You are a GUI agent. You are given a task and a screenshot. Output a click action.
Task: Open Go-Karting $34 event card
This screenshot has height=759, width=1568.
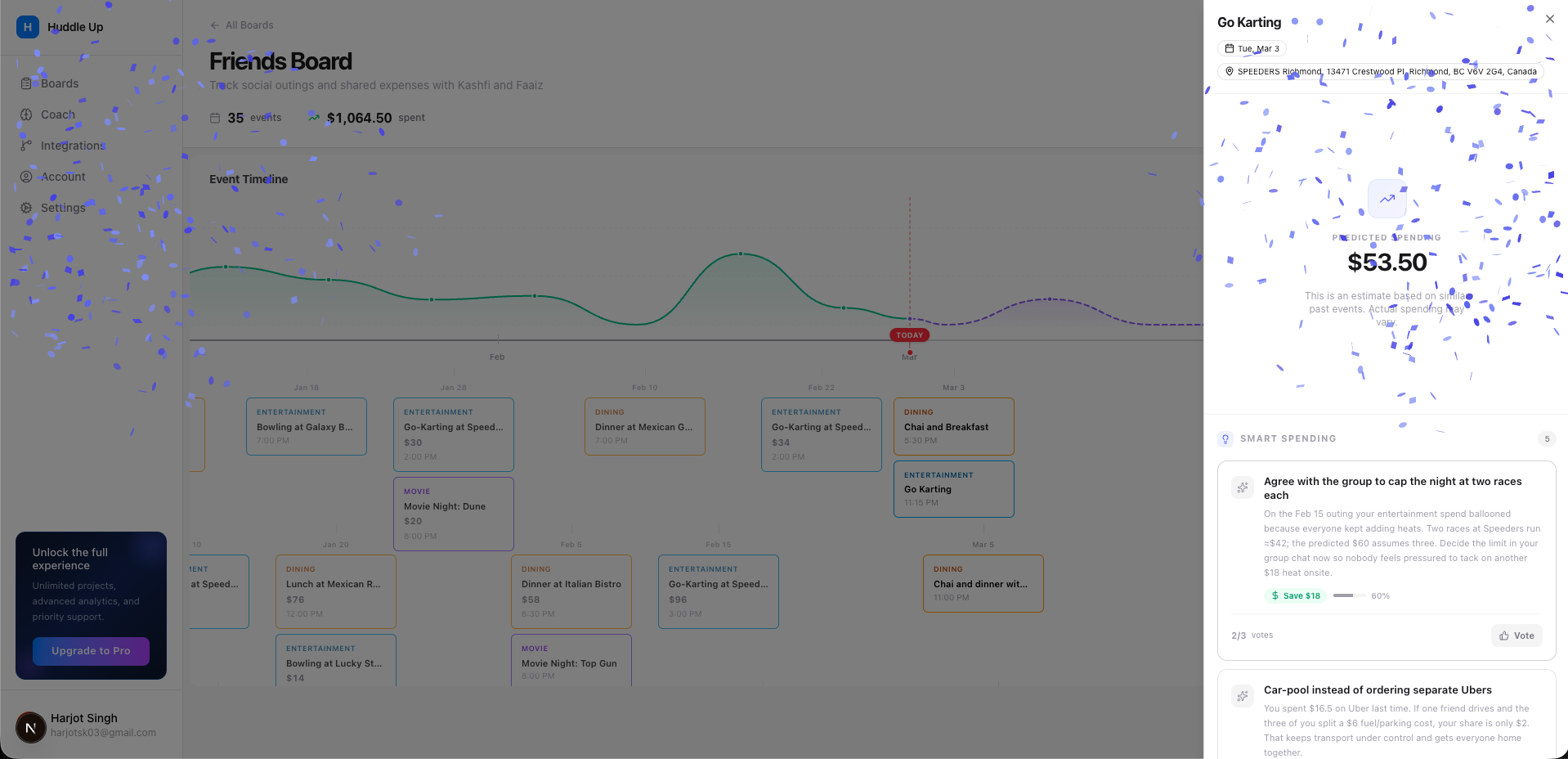(822, 434)
